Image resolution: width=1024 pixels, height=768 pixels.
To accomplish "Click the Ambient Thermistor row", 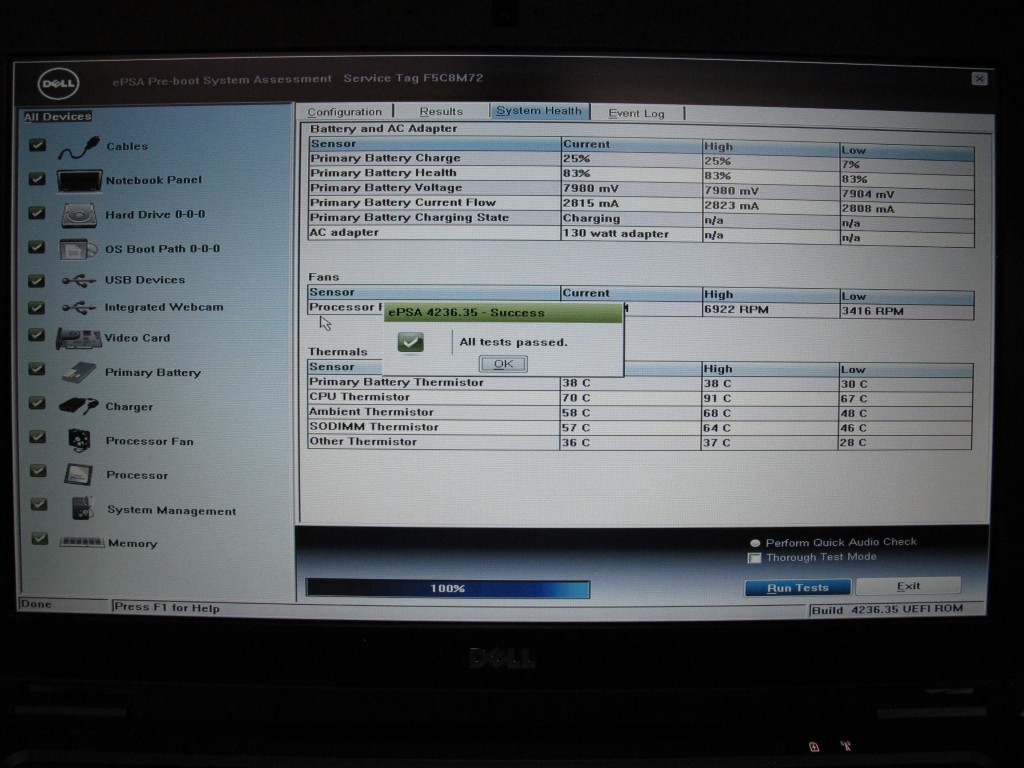I will (x=640, y=413).
